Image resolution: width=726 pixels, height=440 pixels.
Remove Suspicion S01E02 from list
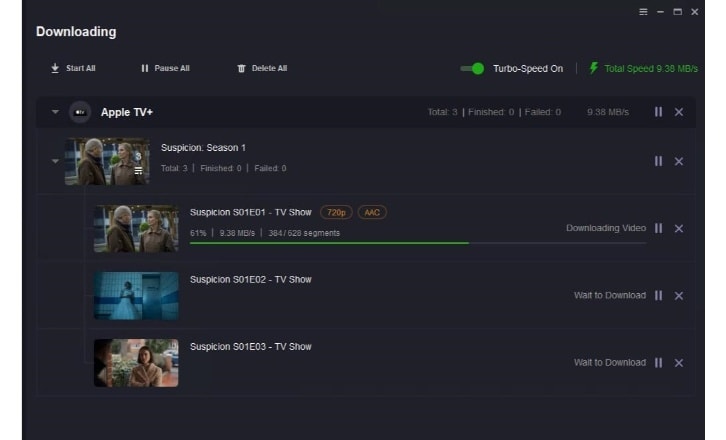(x=679, y=295)
